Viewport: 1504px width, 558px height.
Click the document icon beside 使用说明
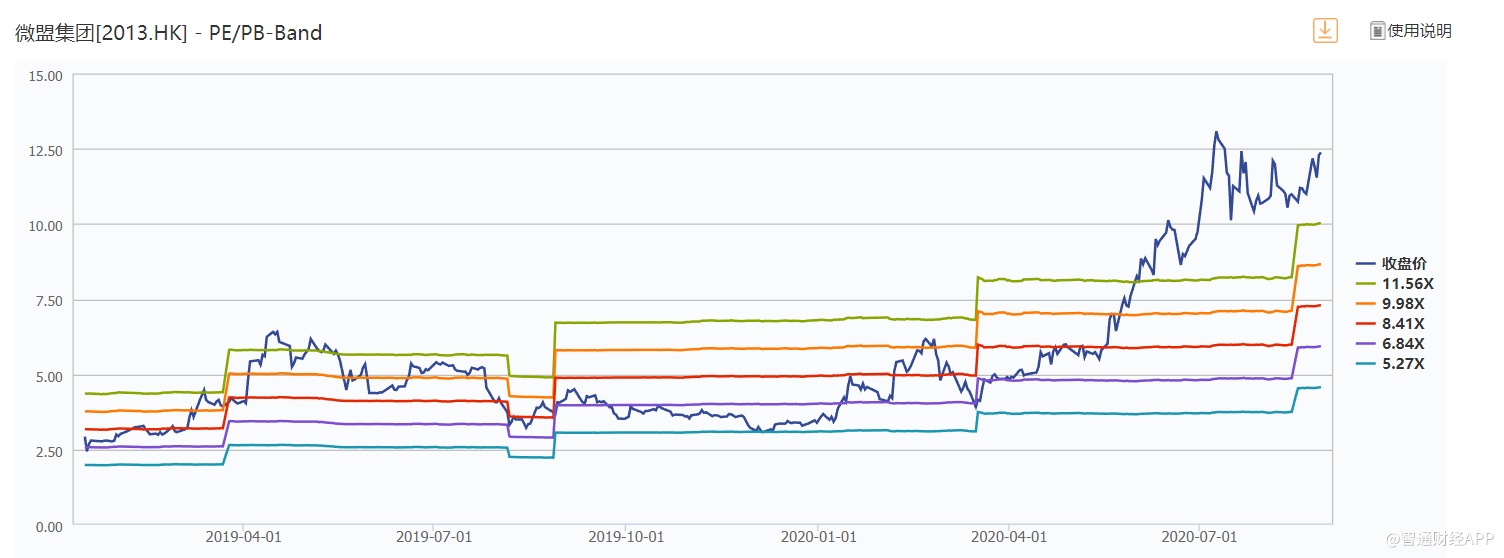pyautogui.click(x=1377, y=31)
